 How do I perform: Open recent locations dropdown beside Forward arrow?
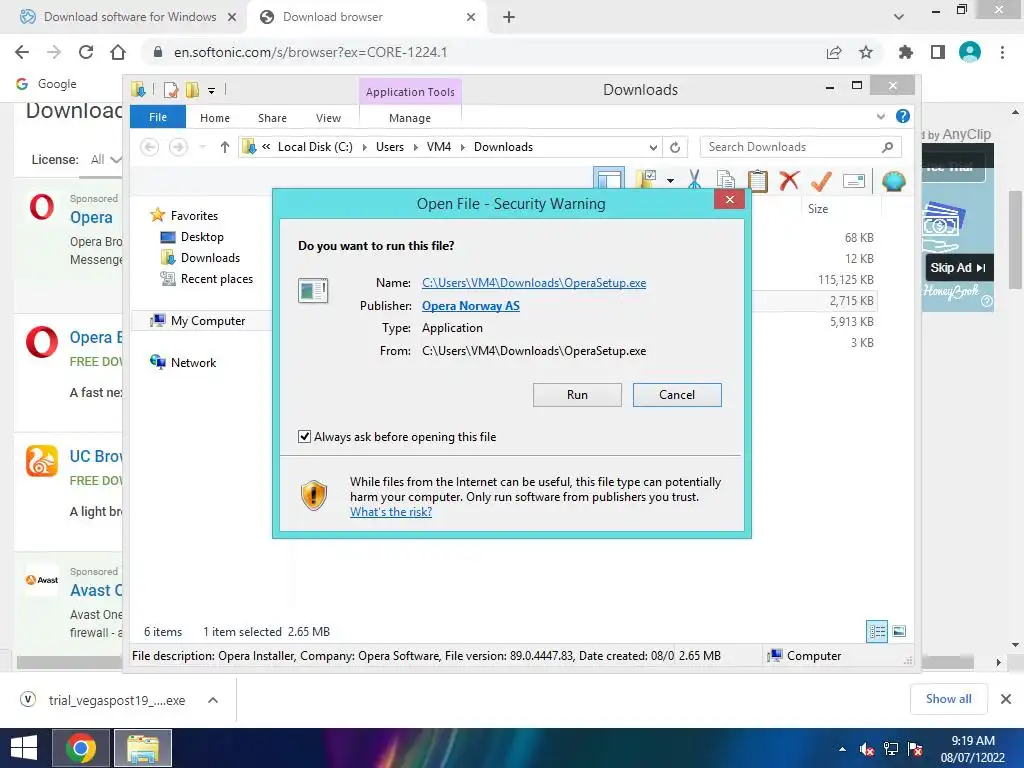202,147
